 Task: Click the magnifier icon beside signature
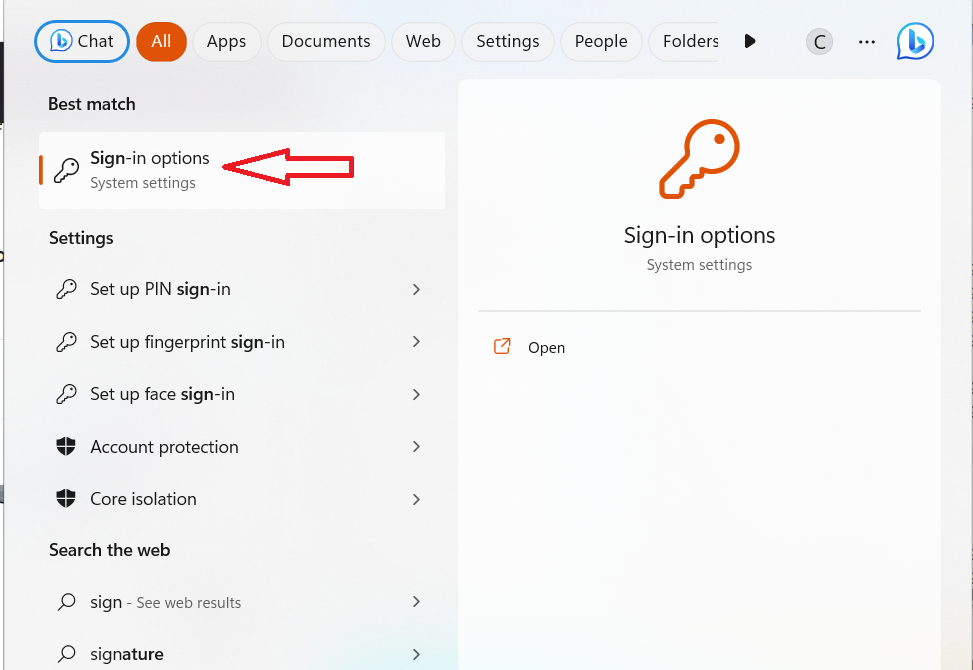point(66,655)
